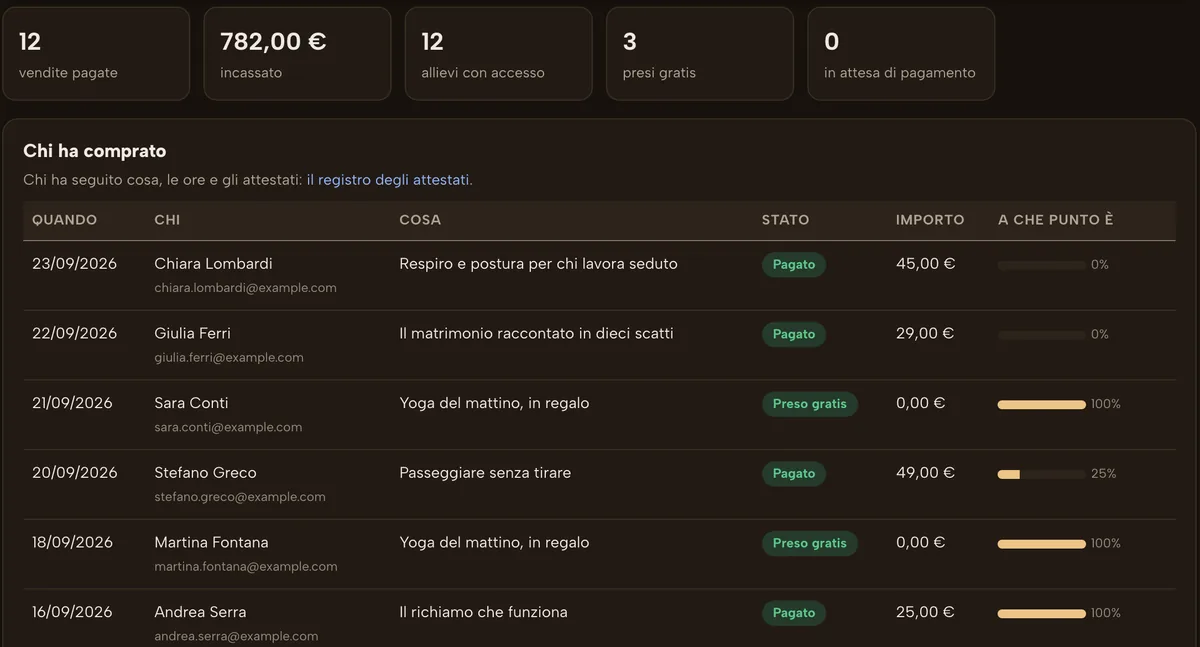The image size is (1200, 647).
Task: Select the 'allievi con accesso' card
Action: pyautogui.click(x=499, y=54)
